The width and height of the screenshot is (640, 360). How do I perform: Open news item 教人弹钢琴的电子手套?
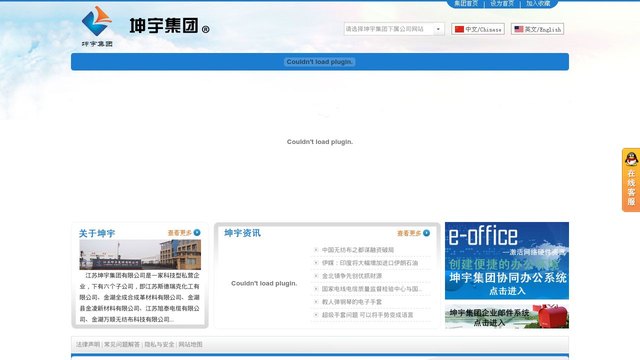(x=352, y=302)
